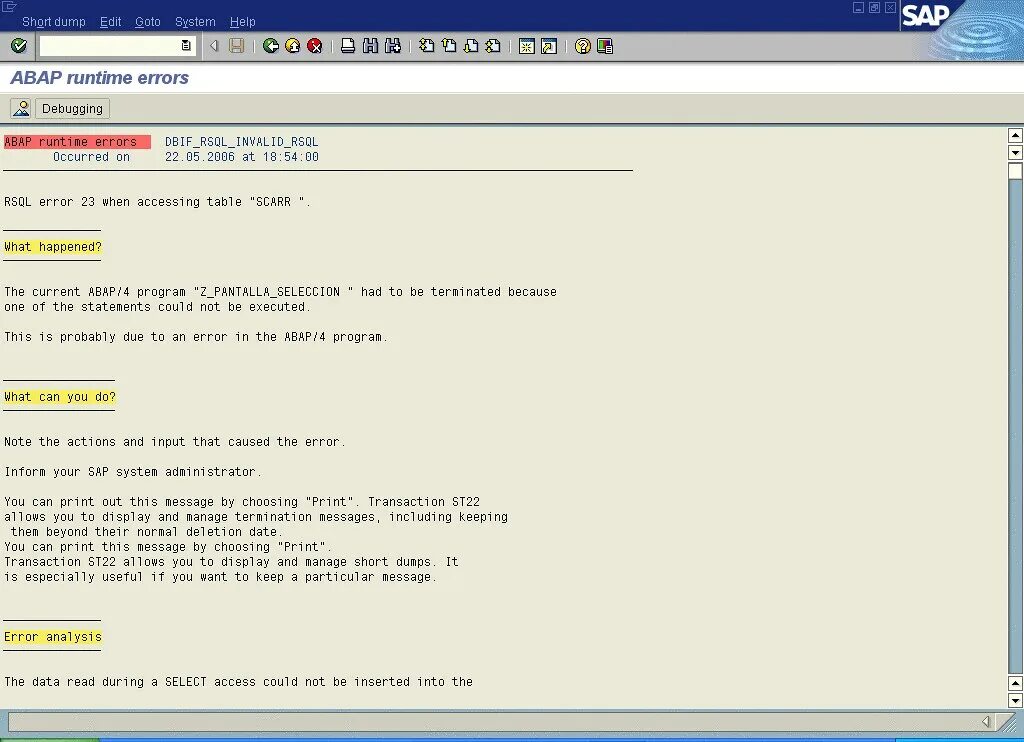Click the Print icon
This screenshot has width=1024, height=742.
pyautogui.click(x=348, y=46)
